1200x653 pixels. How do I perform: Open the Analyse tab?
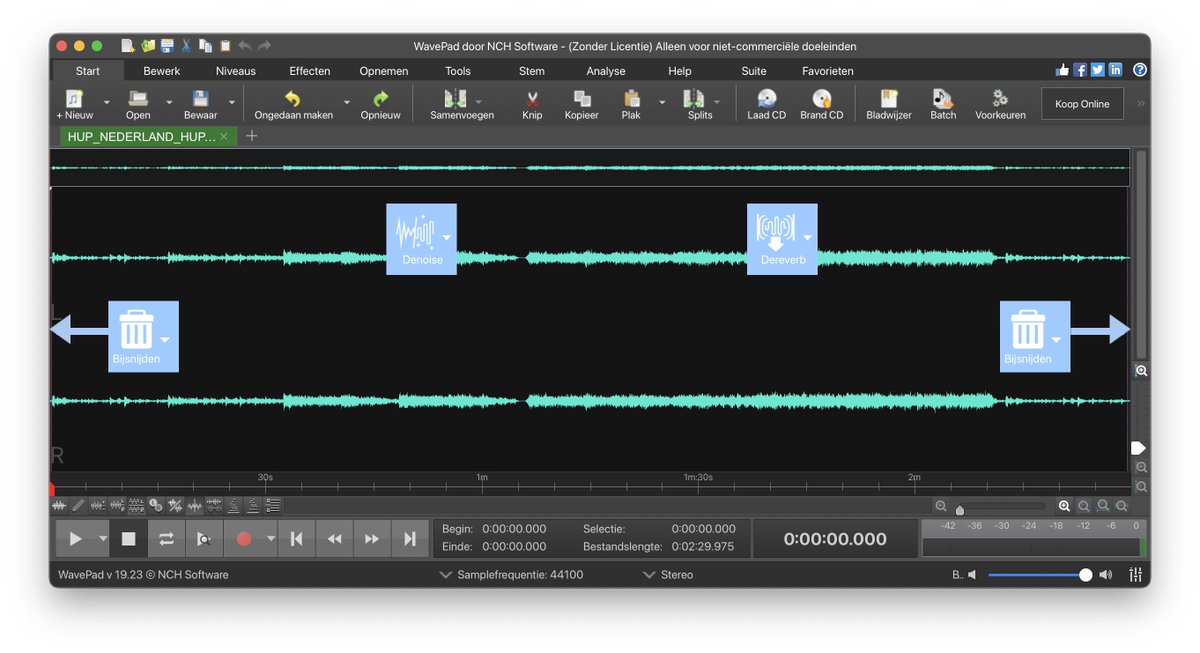tap(606, 71)
